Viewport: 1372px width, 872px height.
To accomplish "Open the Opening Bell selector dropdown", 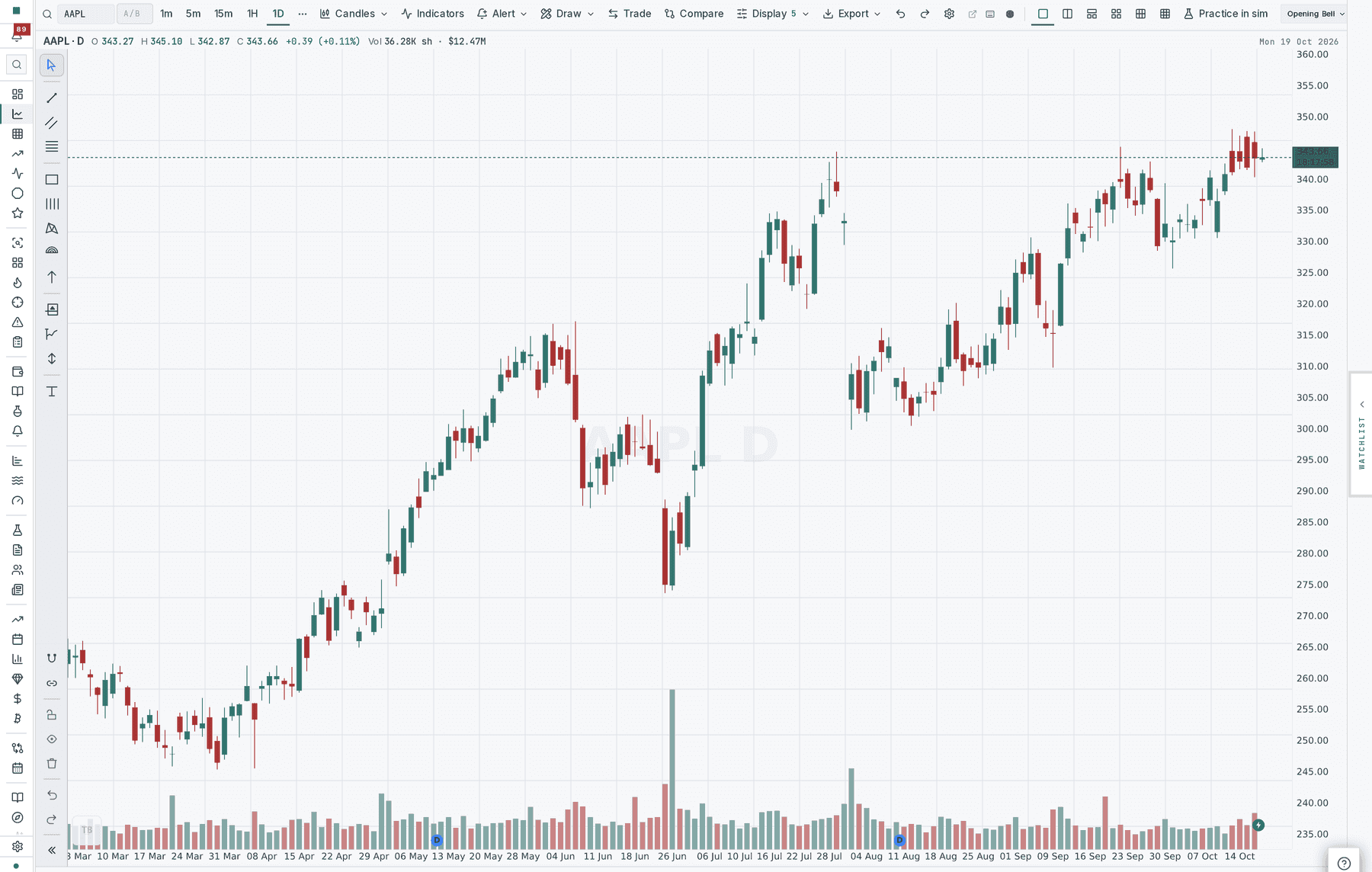I will [1316, 14].
